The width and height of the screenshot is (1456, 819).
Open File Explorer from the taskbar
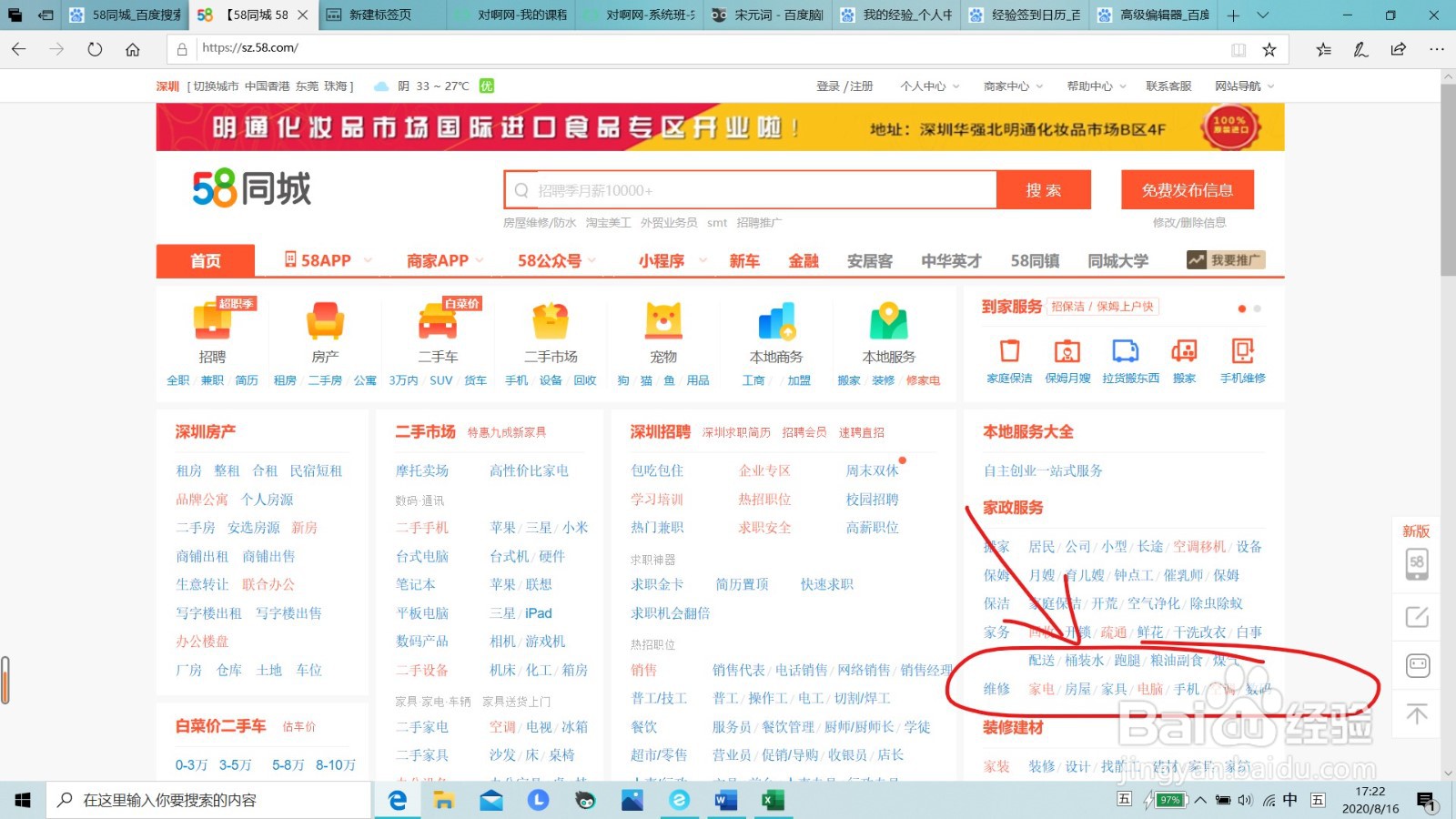click(x=443, y=800)
